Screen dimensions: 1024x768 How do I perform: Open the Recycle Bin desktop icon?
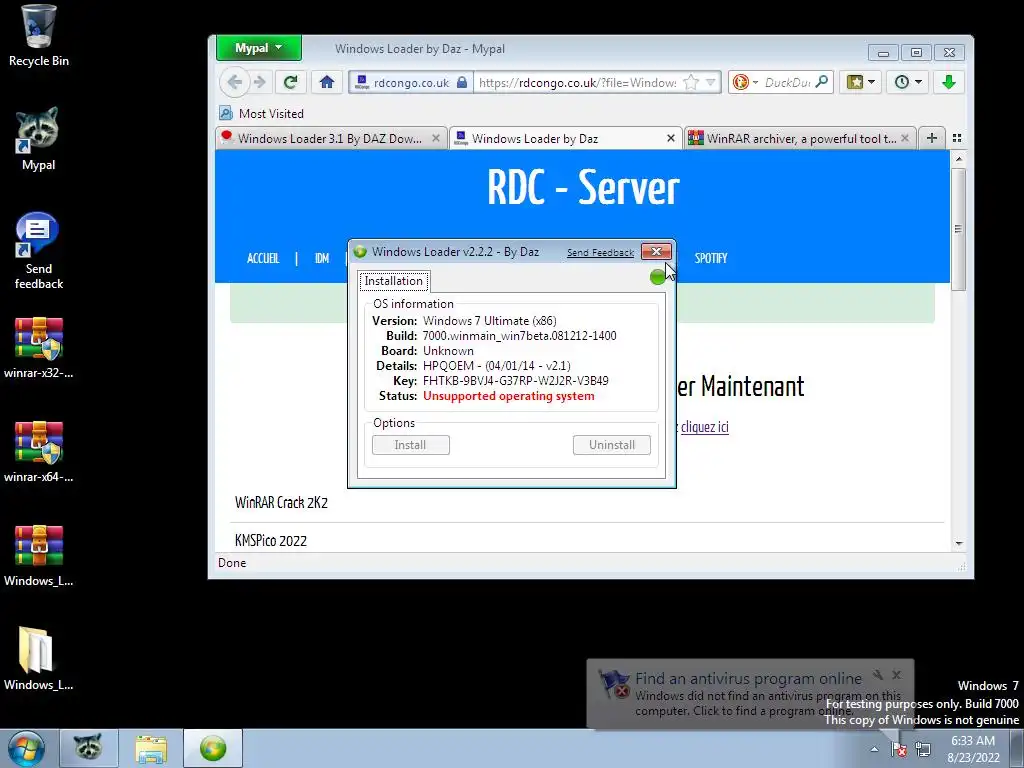[x=39, y=36]
